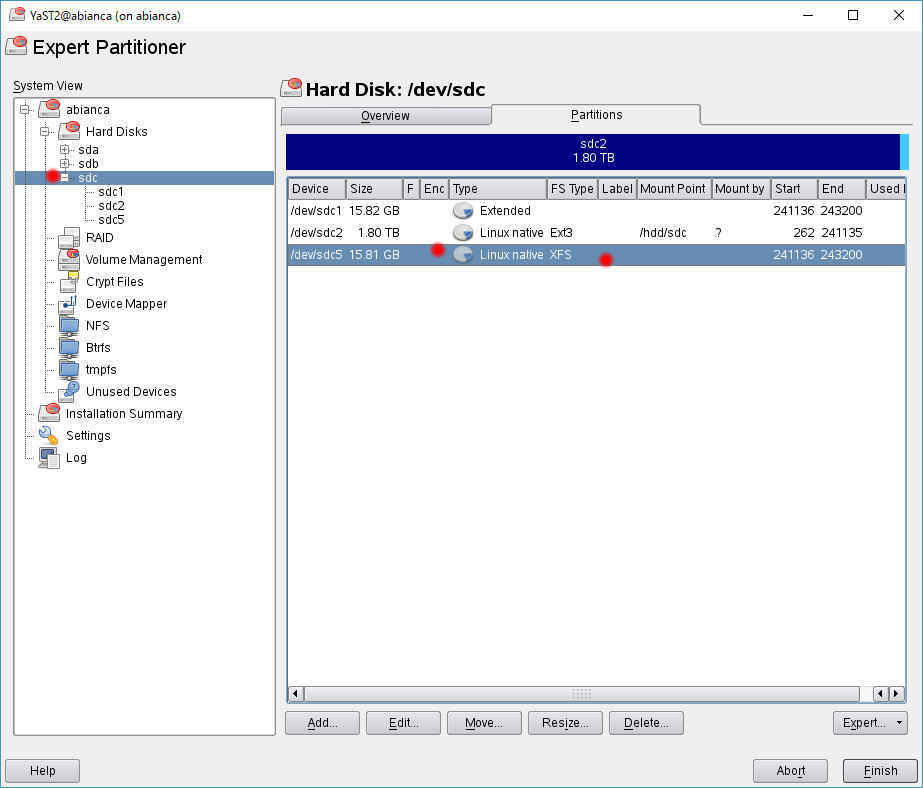Sort by the Device column header
The width and height of the screenshot is (923, 788).
[x=317, y=189]
